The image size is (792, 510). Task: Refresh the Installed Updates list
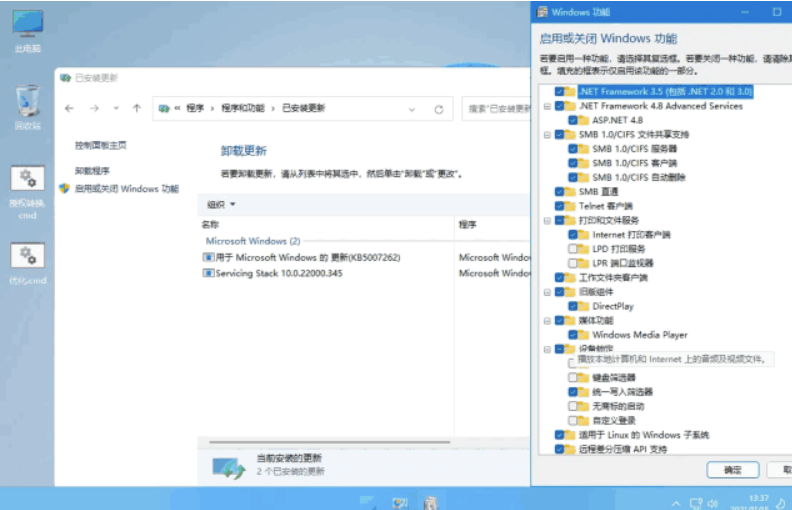[438, 109]
